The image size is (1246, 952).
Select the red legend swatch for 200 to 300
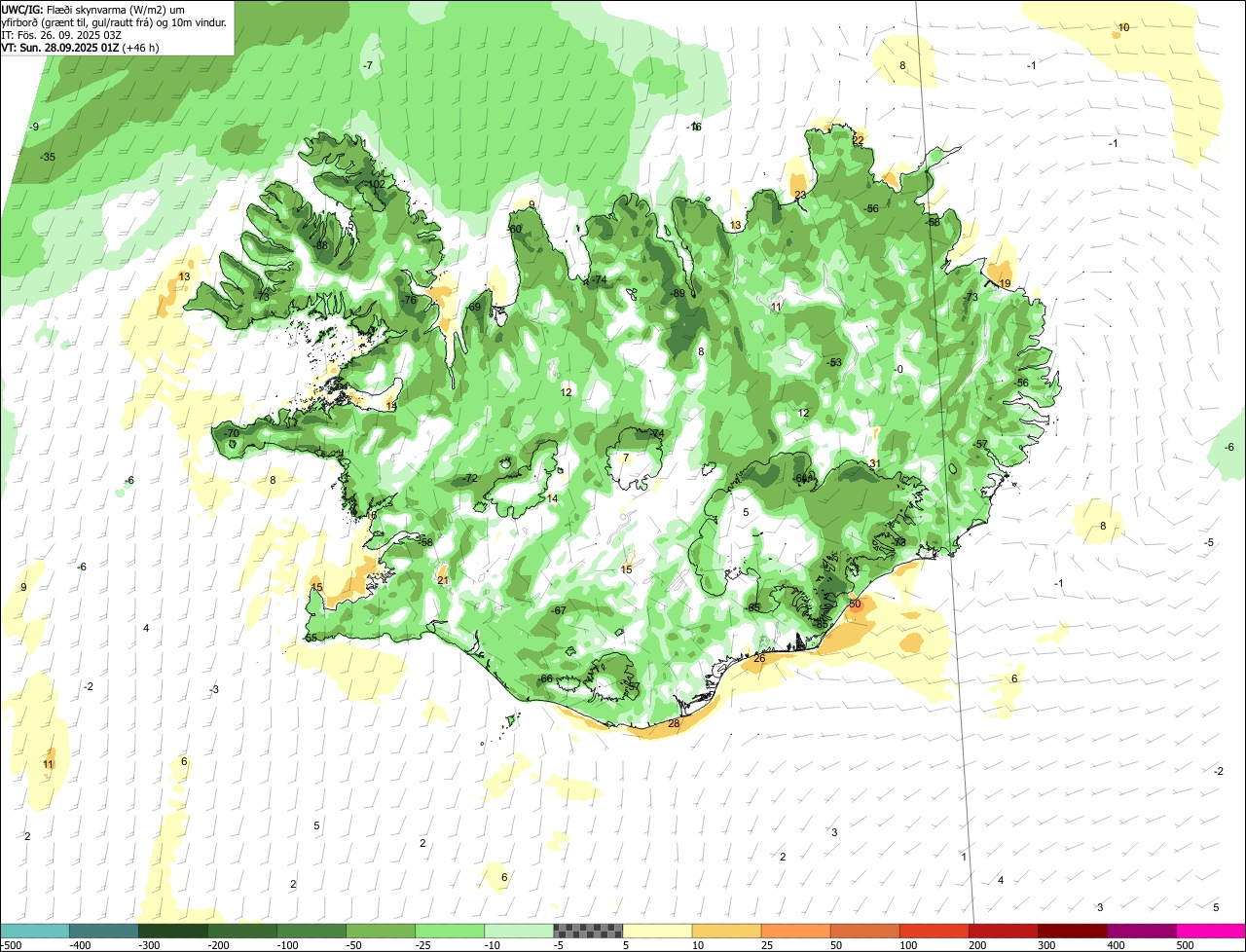(x=1003, y=931)
